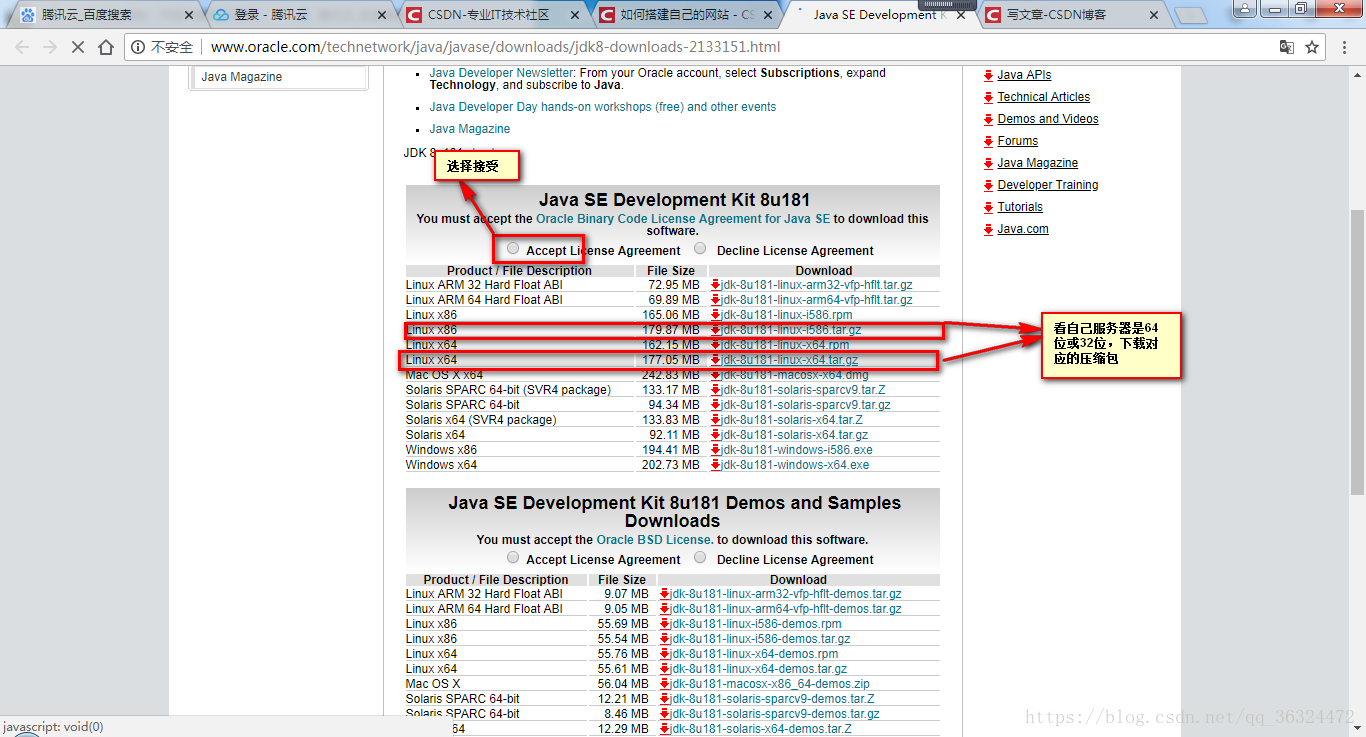Select Accept License Agreement for Demos and Samples
1366x737 pixels.
[x=513, y=557]
